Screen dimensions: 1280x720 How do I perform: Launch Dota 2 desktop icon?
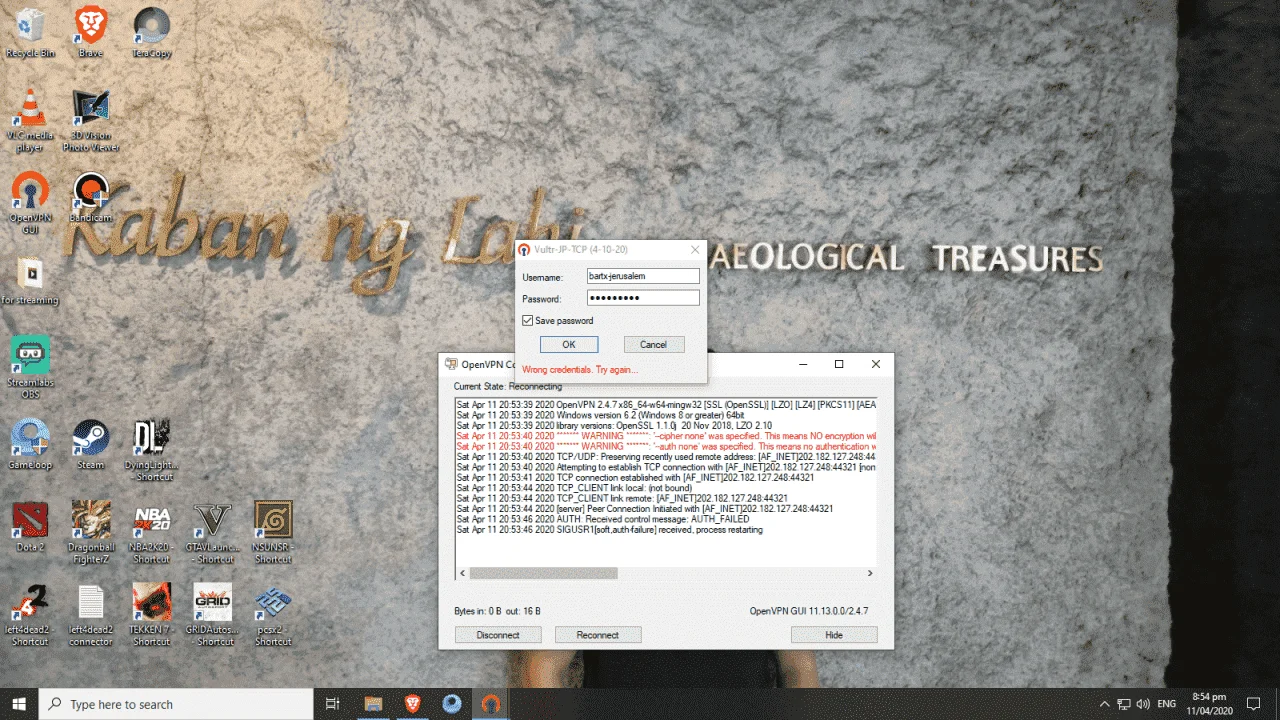(x=30, y=527)
